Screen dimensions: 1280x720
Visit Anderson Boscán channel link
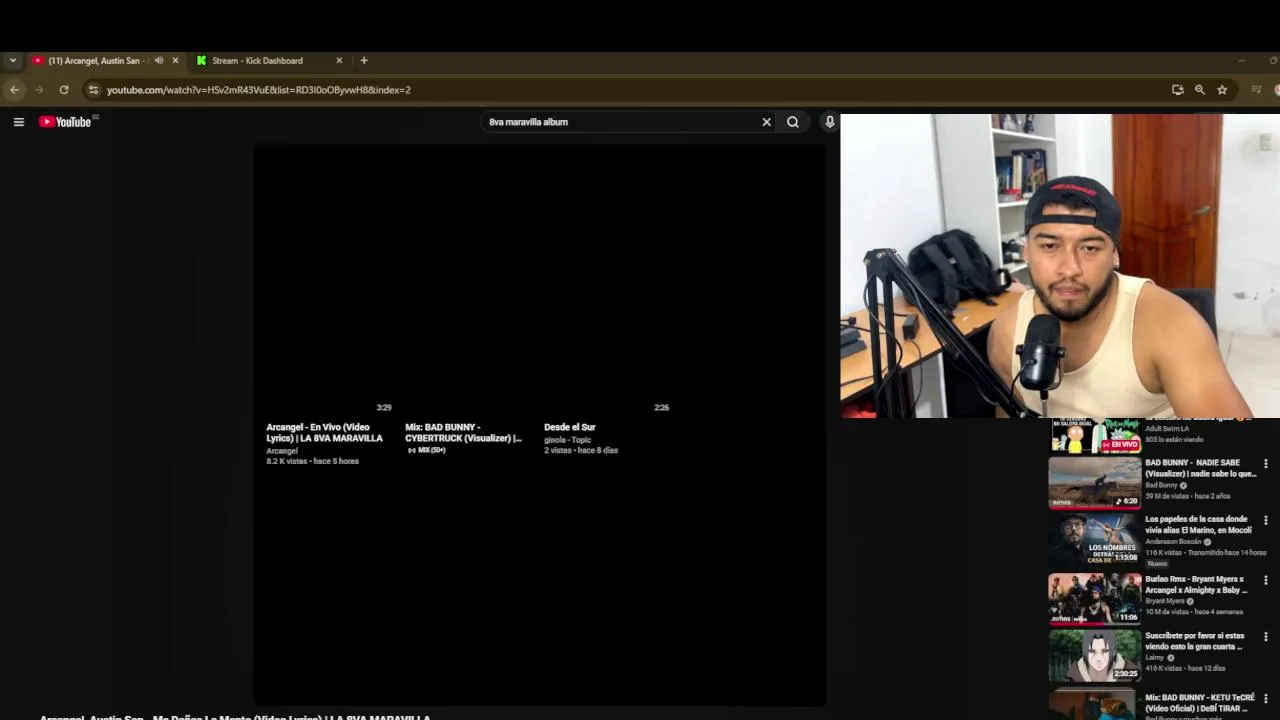point(1173,542)
